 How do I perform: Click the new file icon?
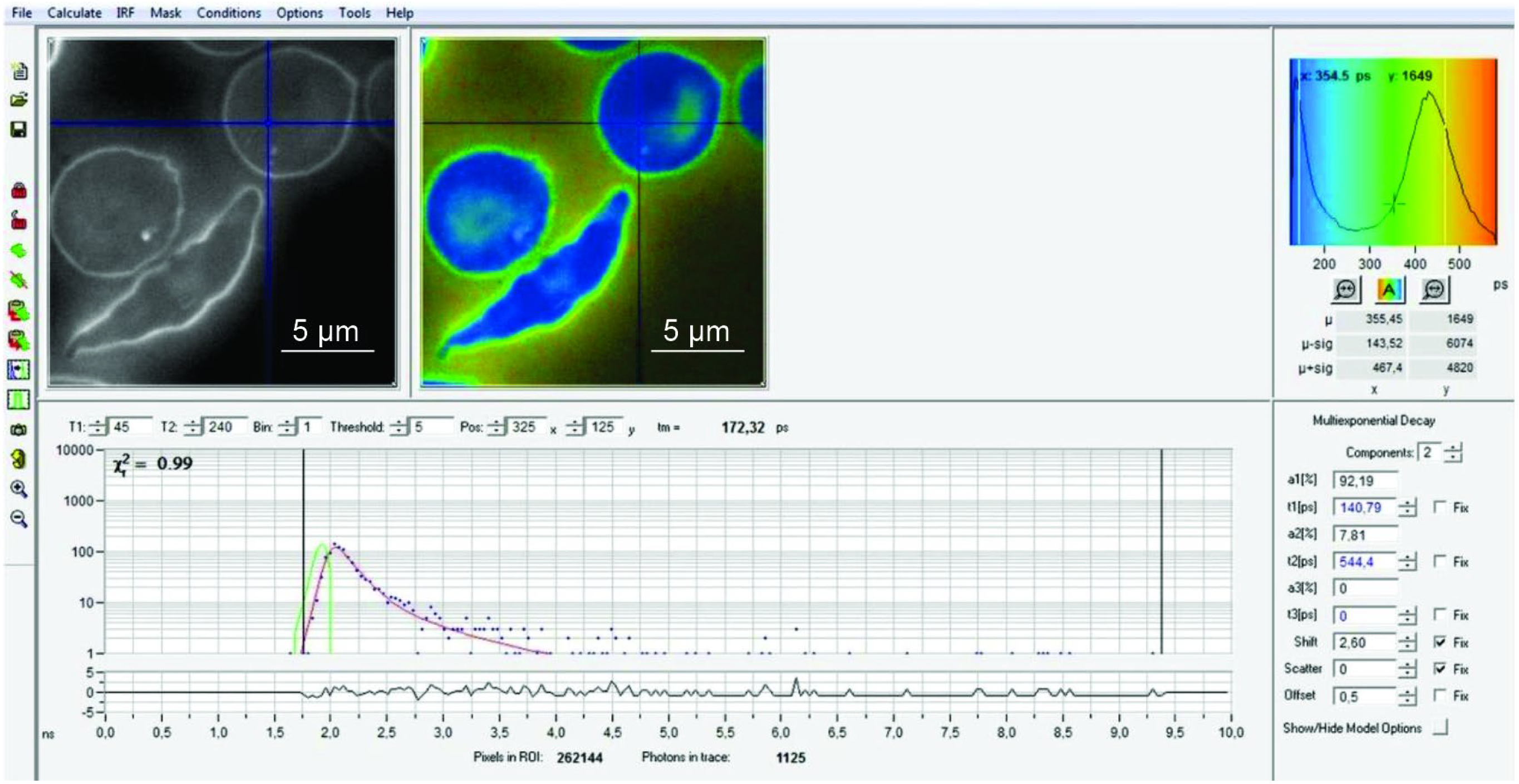[x=19, y=71]
